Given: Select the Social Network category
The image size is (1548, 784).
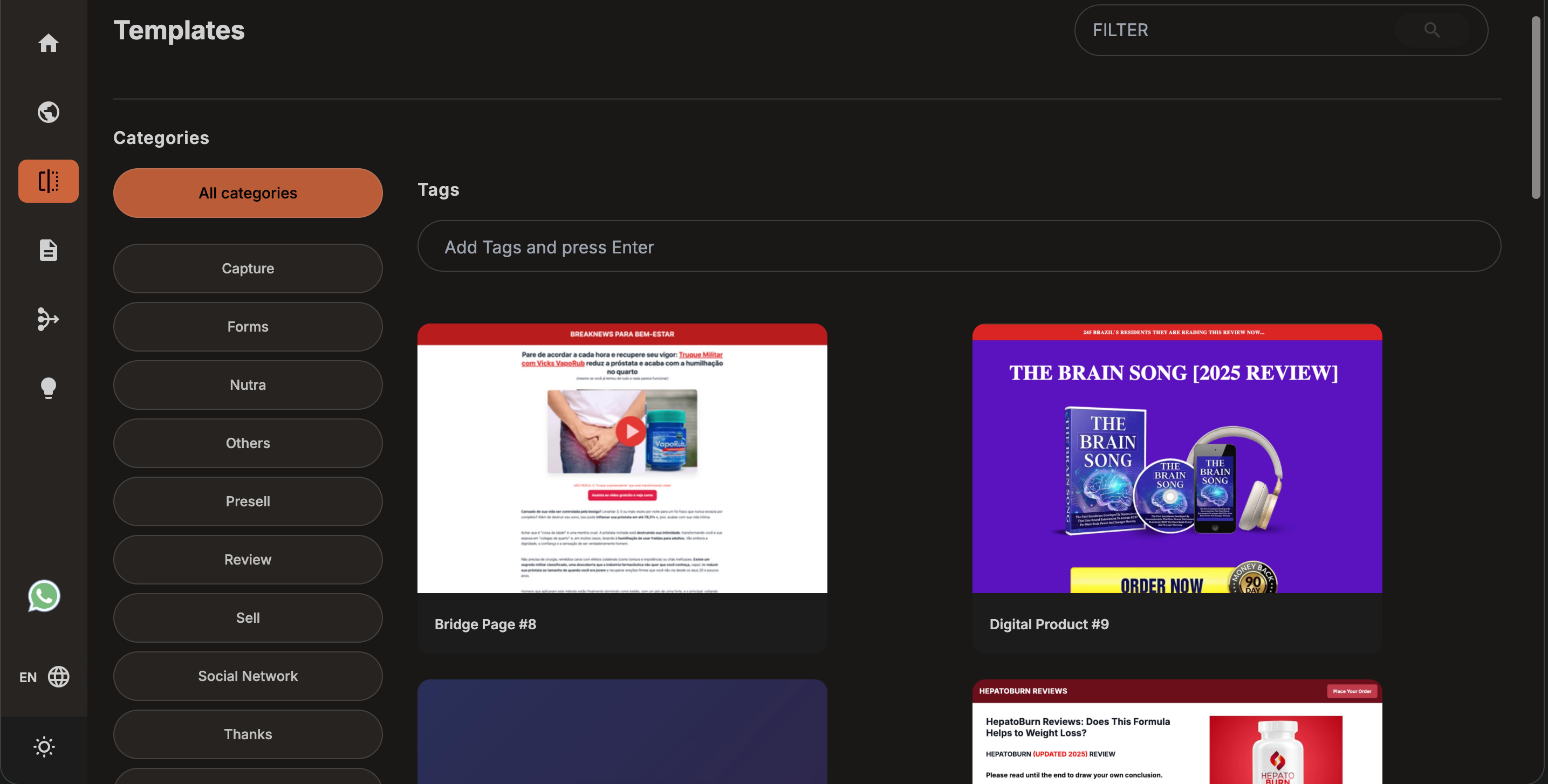Looking at the screenshot, I should pyautogui.click(x=248, y=676).
